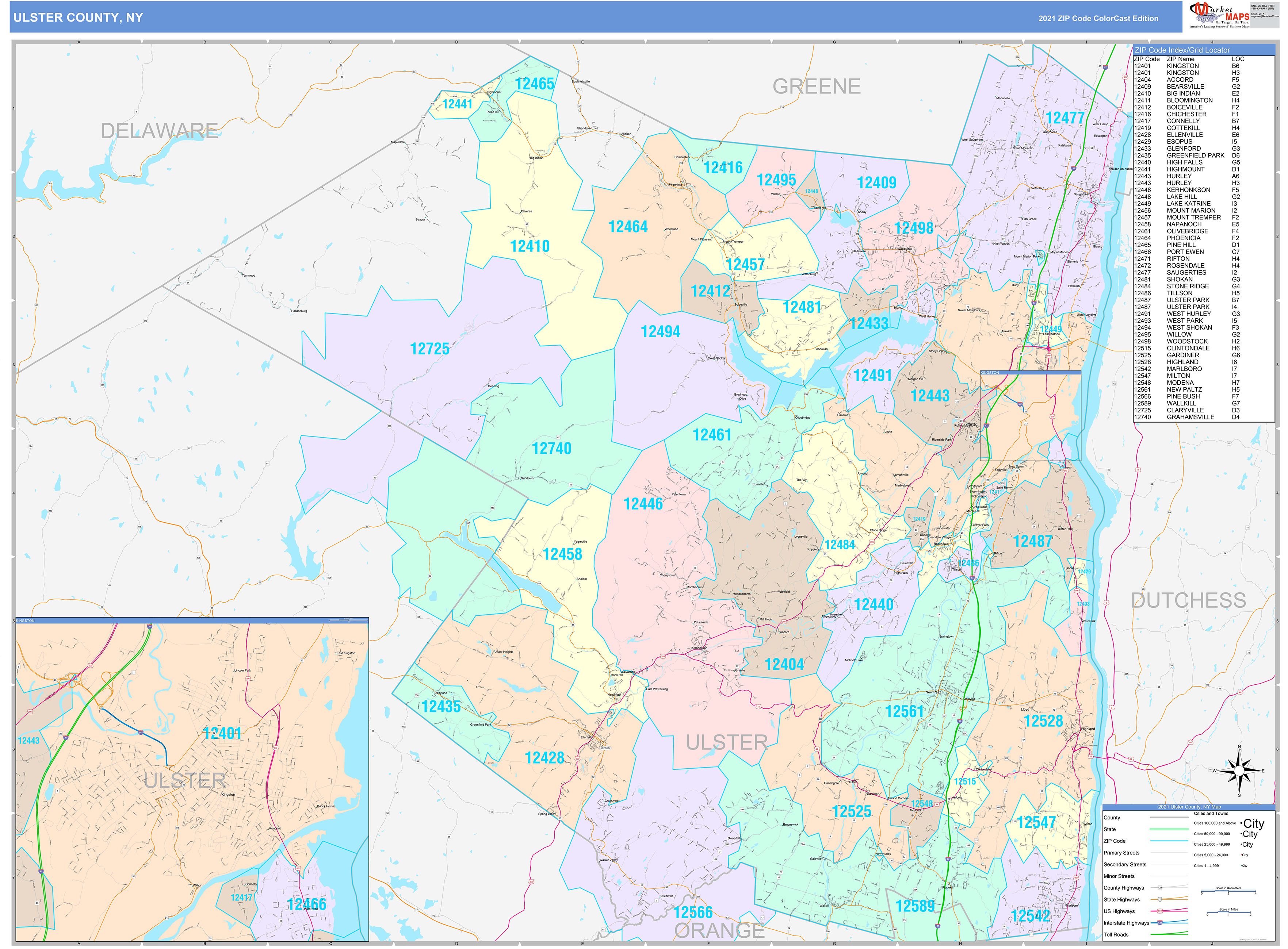This screenshot has height=949, width=1288.
Task: Click the County Highways 123 marker in legend
Action: pos(1160,888)
